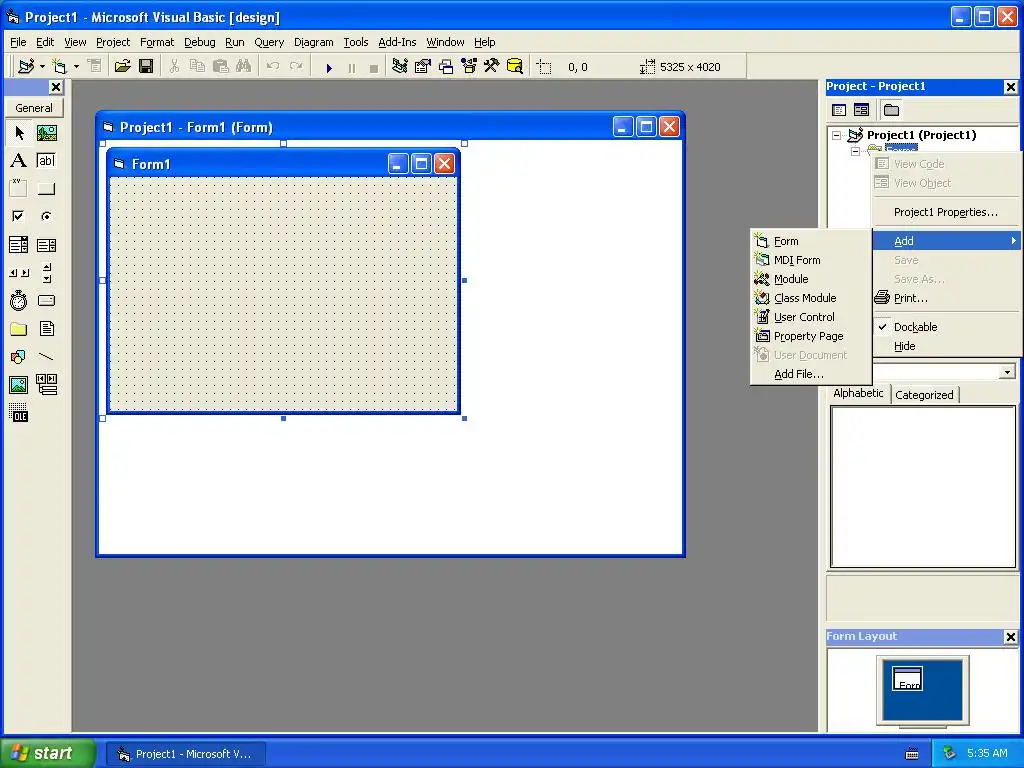Select the Data control tool

[46, 385]
